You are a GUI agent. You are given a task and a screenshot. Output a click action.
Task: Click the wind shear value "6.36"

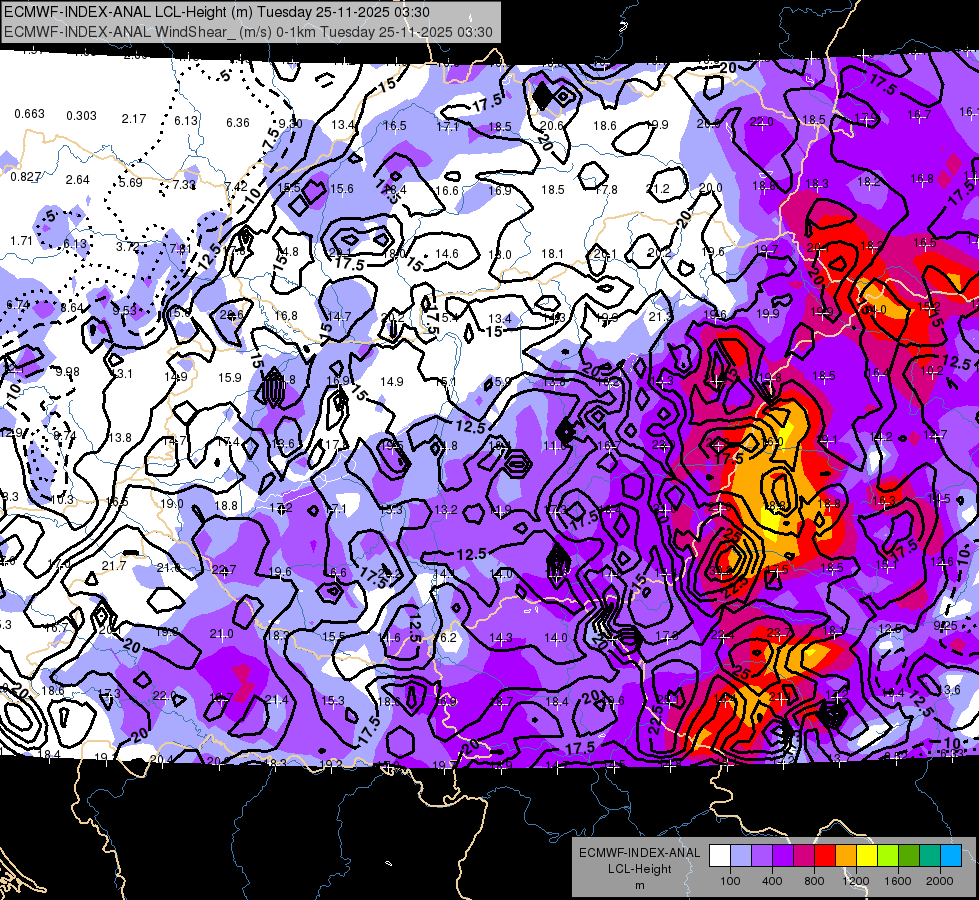[x=237, y=122]
